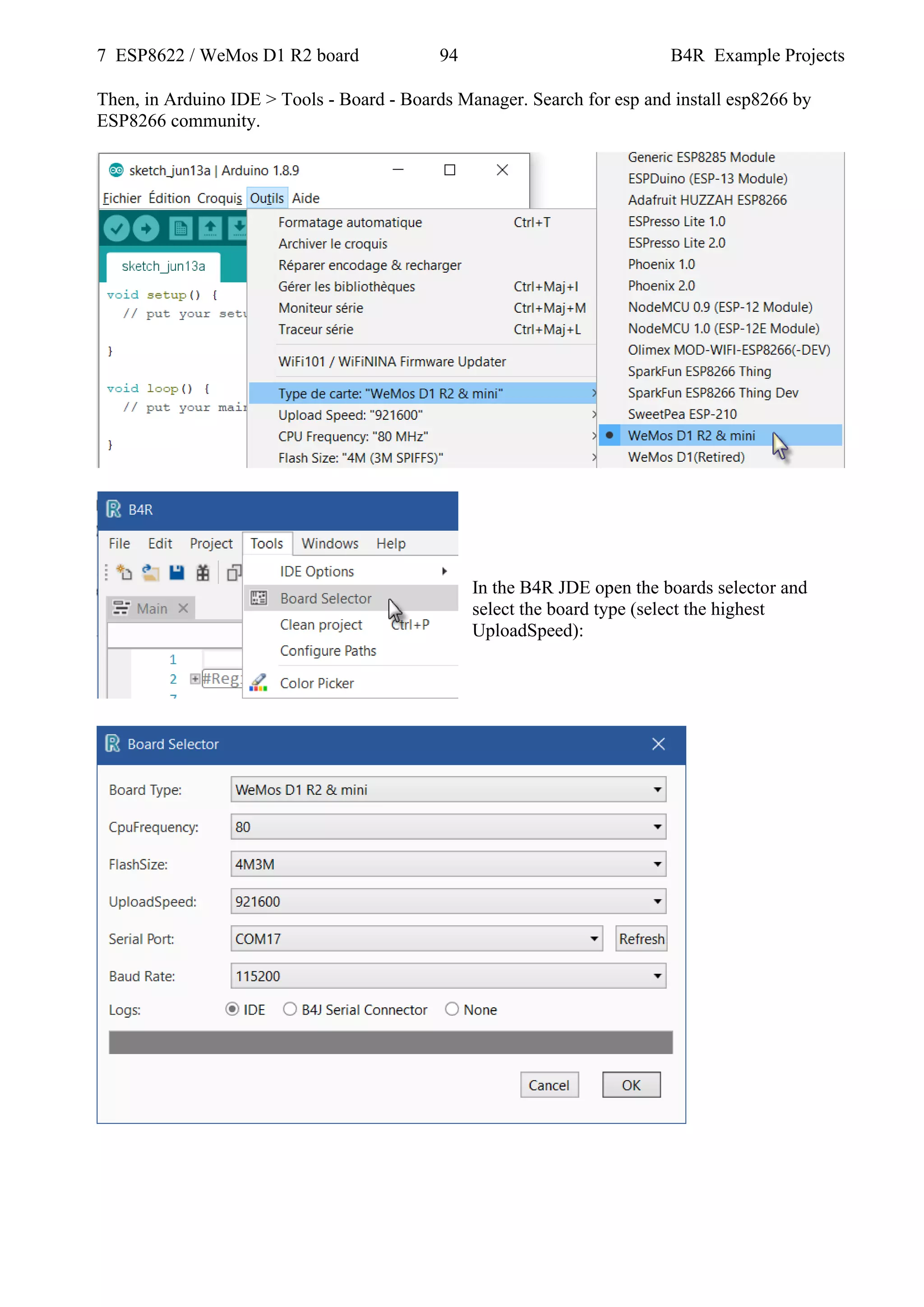Image resolution: width=924 pixels, height=1307 pixels.
Task: Open the Windows menu in B4R
Action: 330,543
